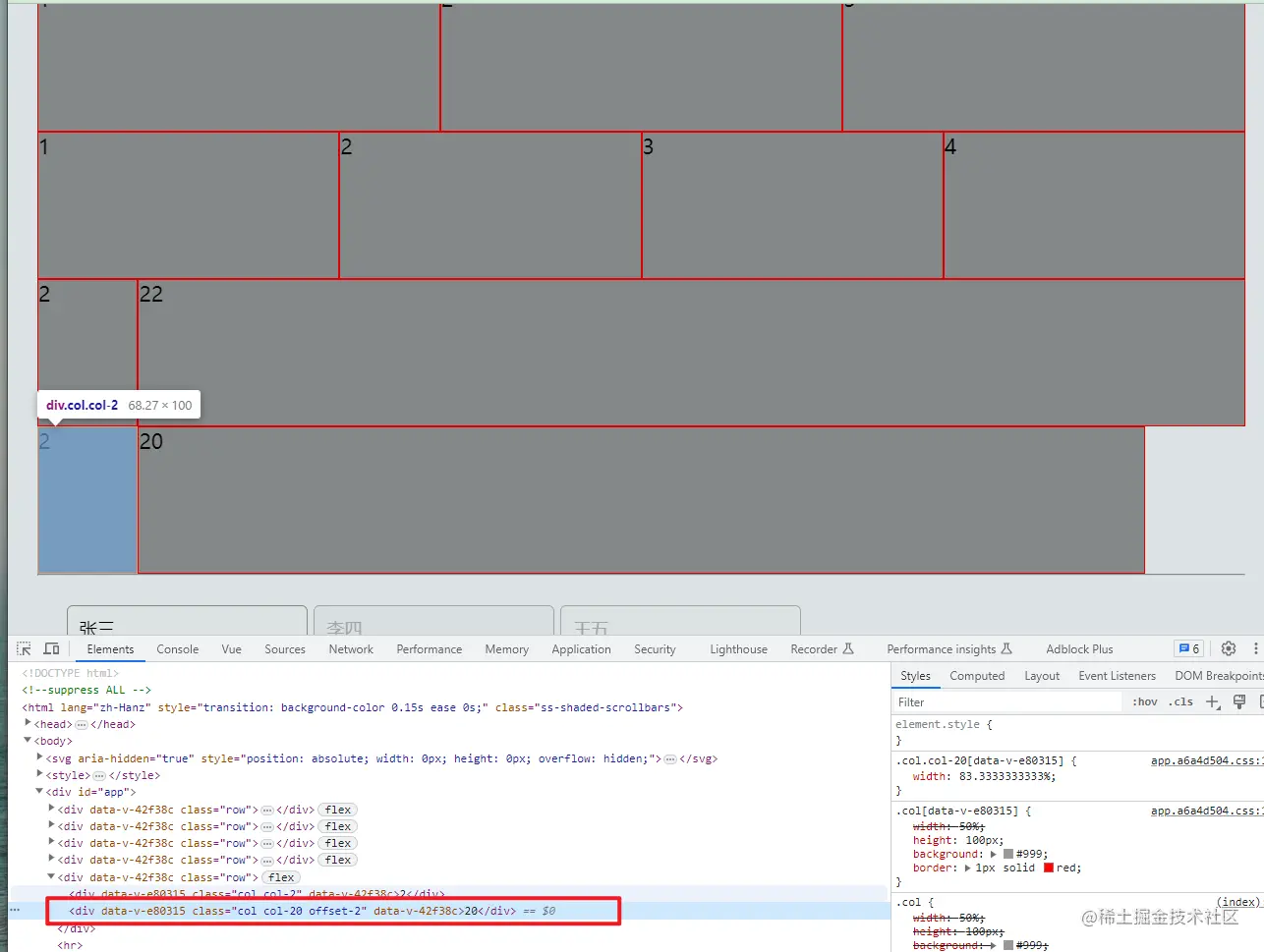Switch to the Console tab
1264x952 pixels.
178,649
